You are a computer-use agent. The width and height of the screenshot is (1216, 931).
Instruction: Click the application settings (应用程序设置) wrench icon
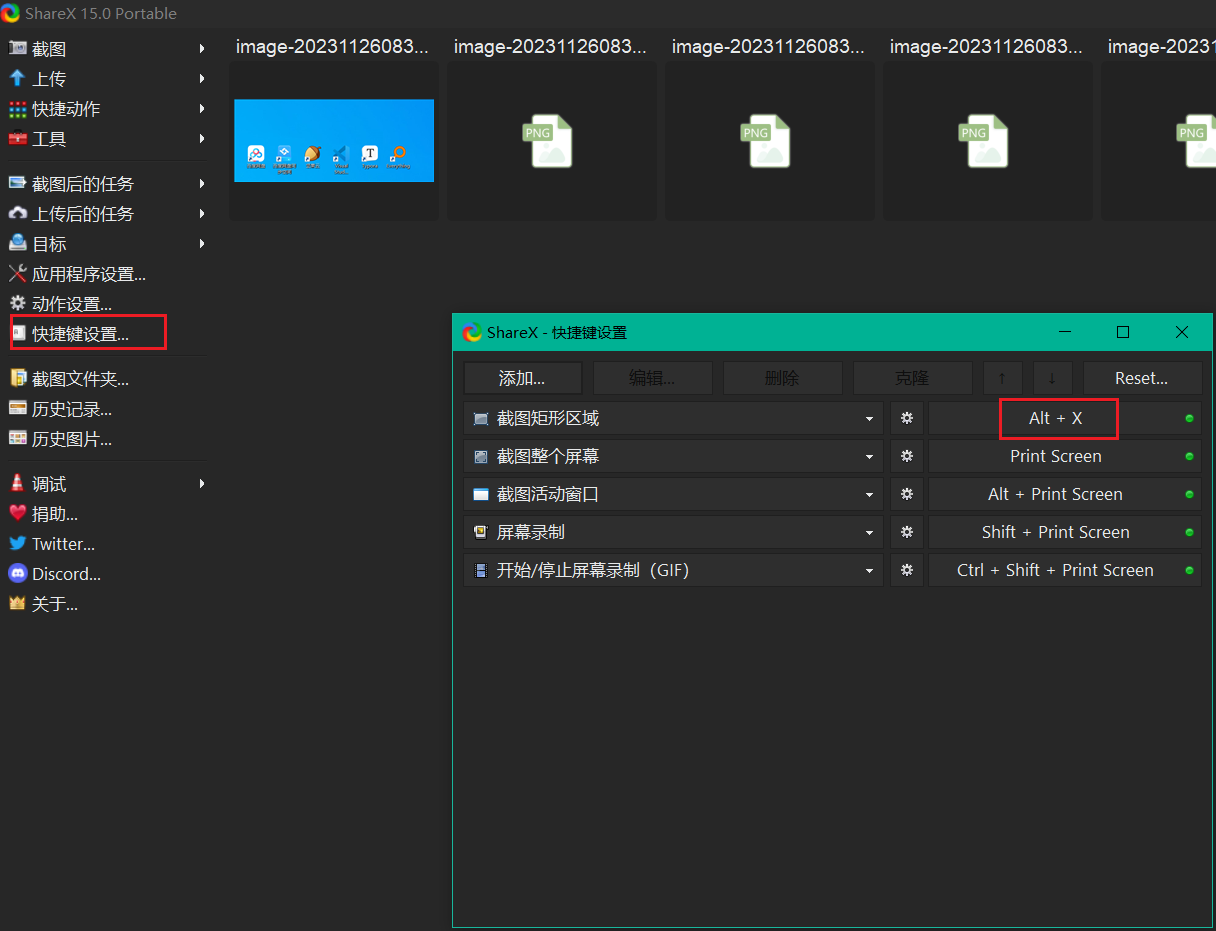tap(17, 273)
